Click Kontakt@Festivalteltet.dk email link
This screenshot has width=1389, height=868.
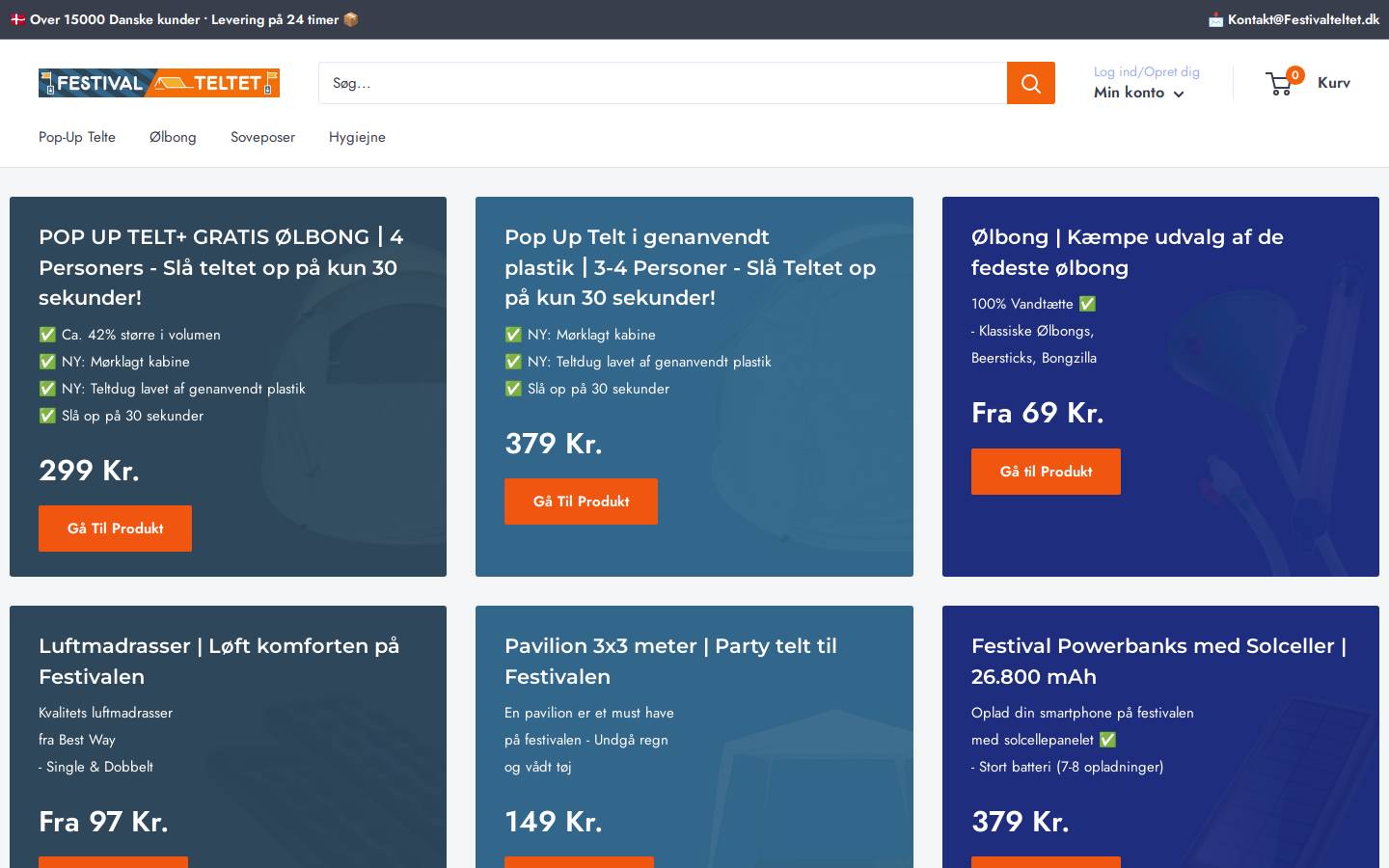1303,19
